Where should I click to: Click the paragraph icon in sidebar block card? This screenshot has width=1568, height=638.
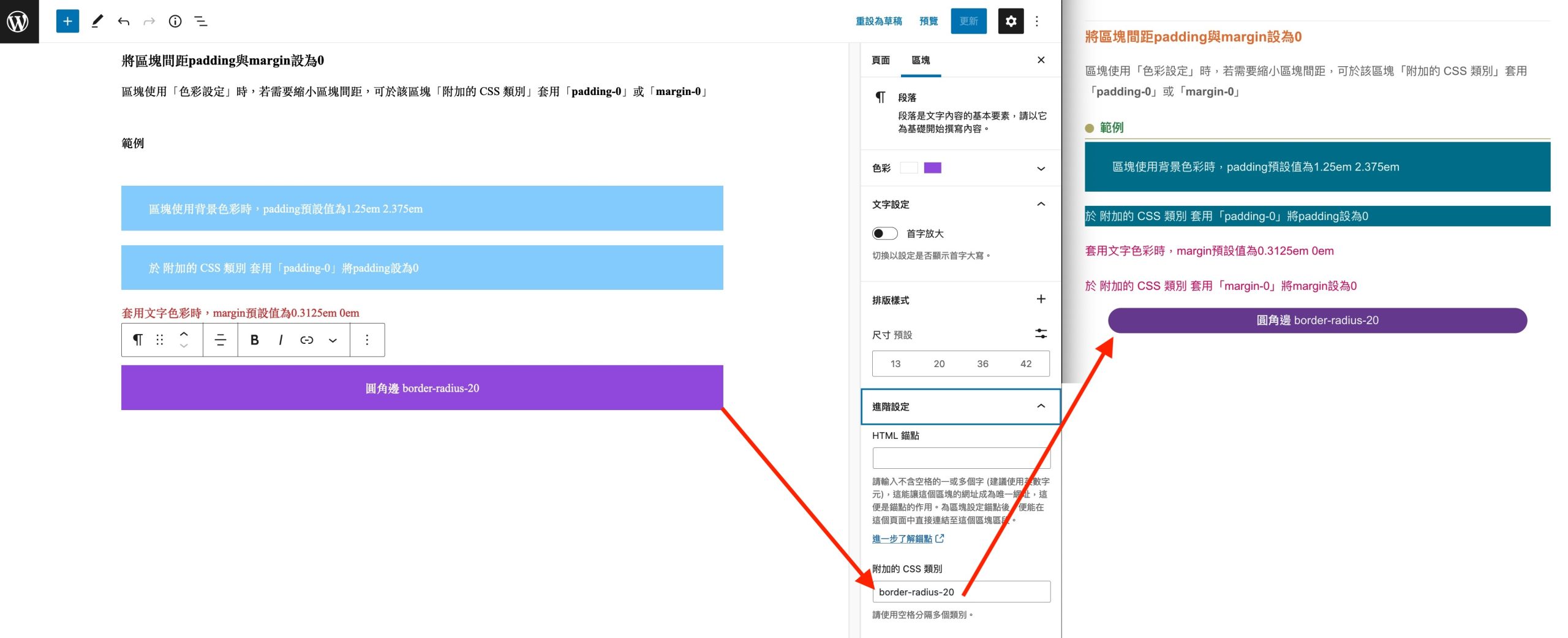coord(880,97)
